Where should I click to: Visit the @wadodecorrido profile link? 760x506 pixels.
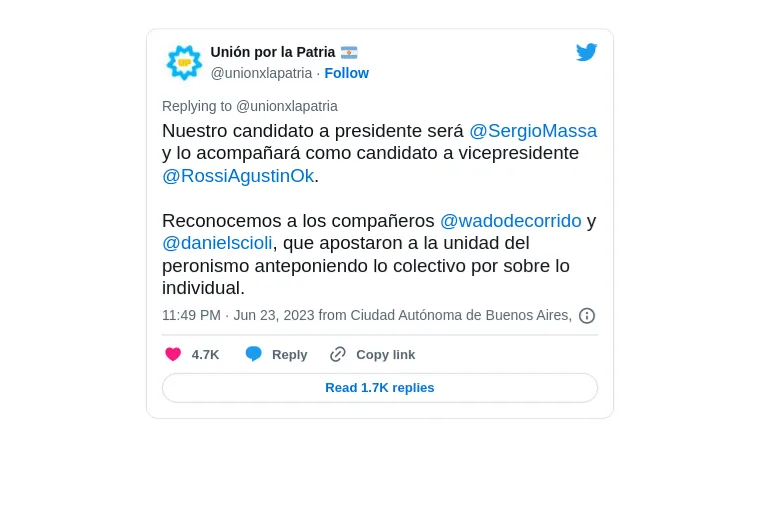[510, 221]
